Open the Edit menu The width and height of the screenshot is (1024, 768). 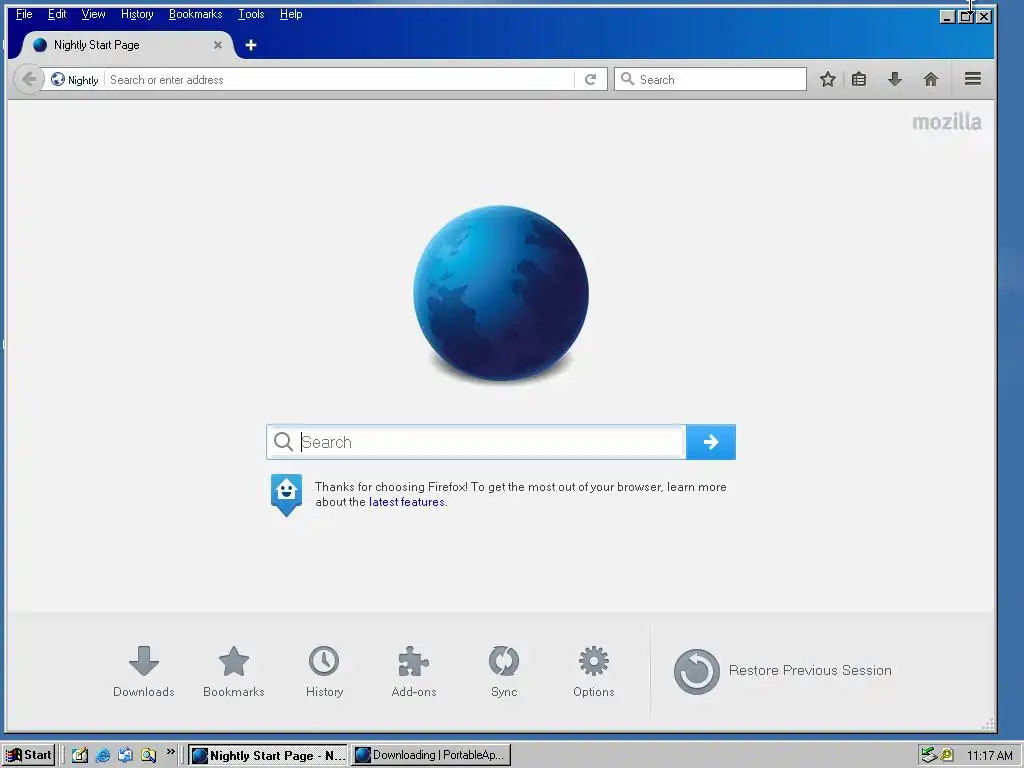(57, 14)
